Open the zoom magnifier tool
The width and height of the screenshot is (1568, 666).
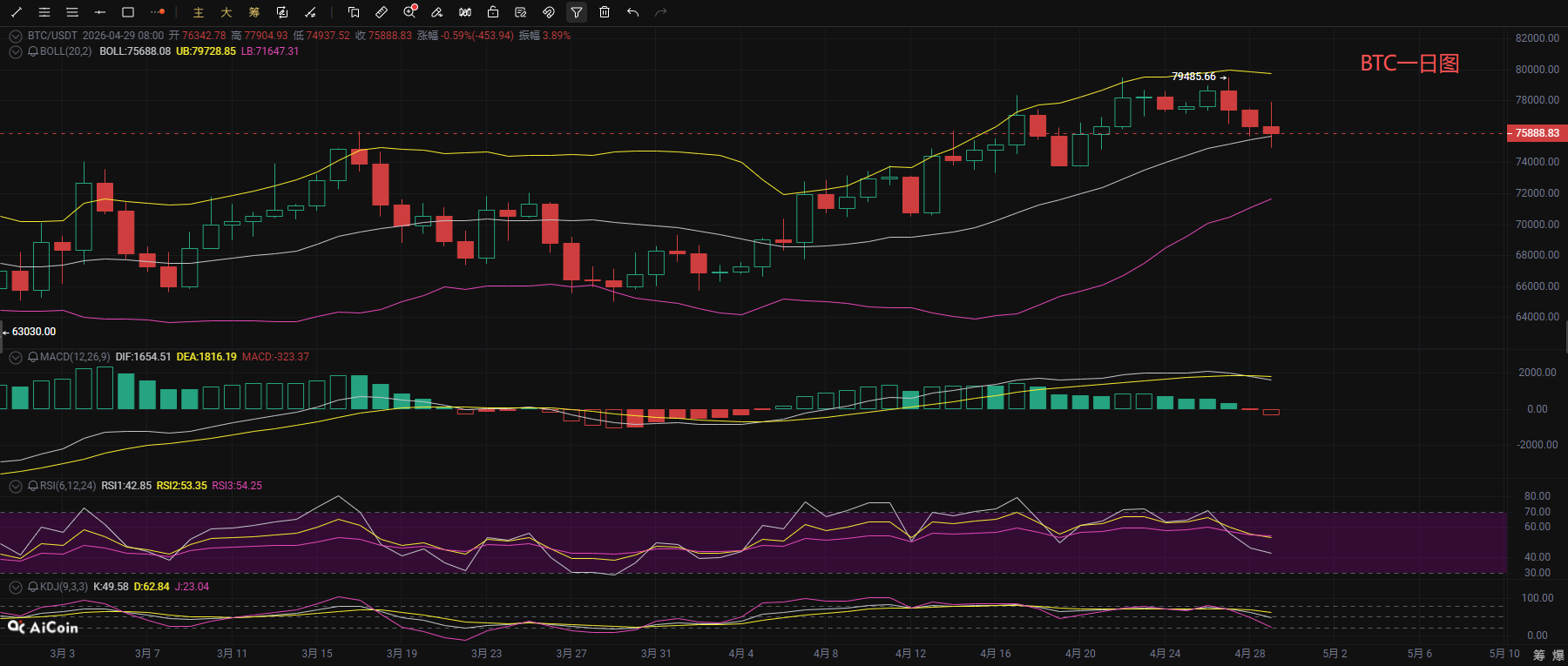(409, 12)
